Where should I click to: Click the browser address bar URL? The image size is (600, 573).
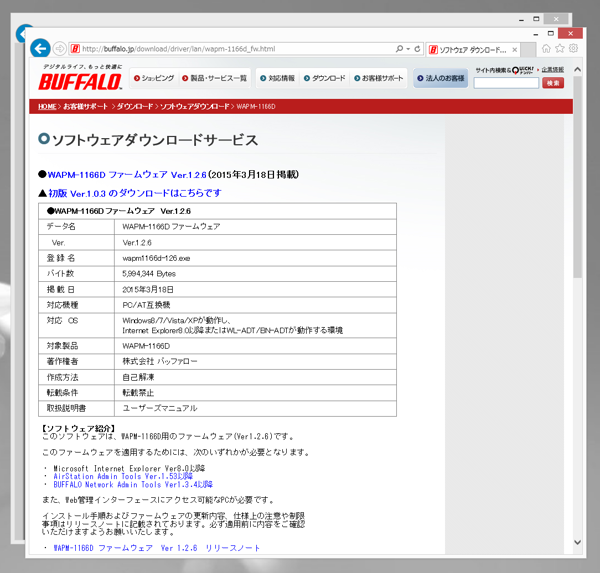179,49
